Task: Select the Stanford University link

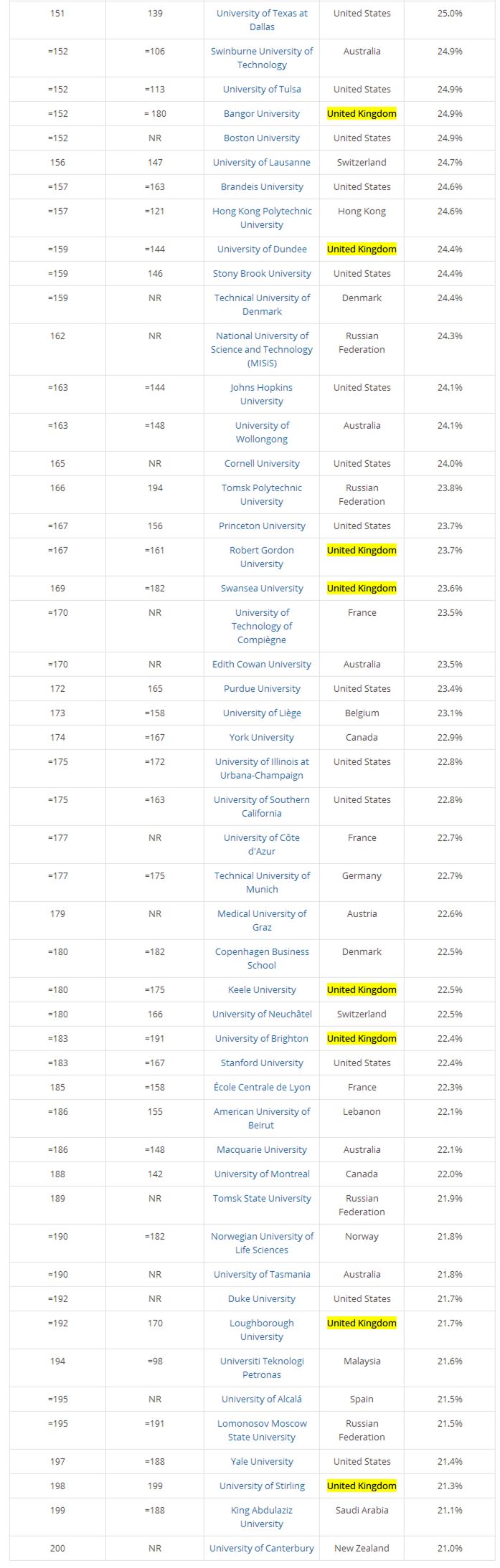Action: pyautogui.click(x=262, y=1063)
